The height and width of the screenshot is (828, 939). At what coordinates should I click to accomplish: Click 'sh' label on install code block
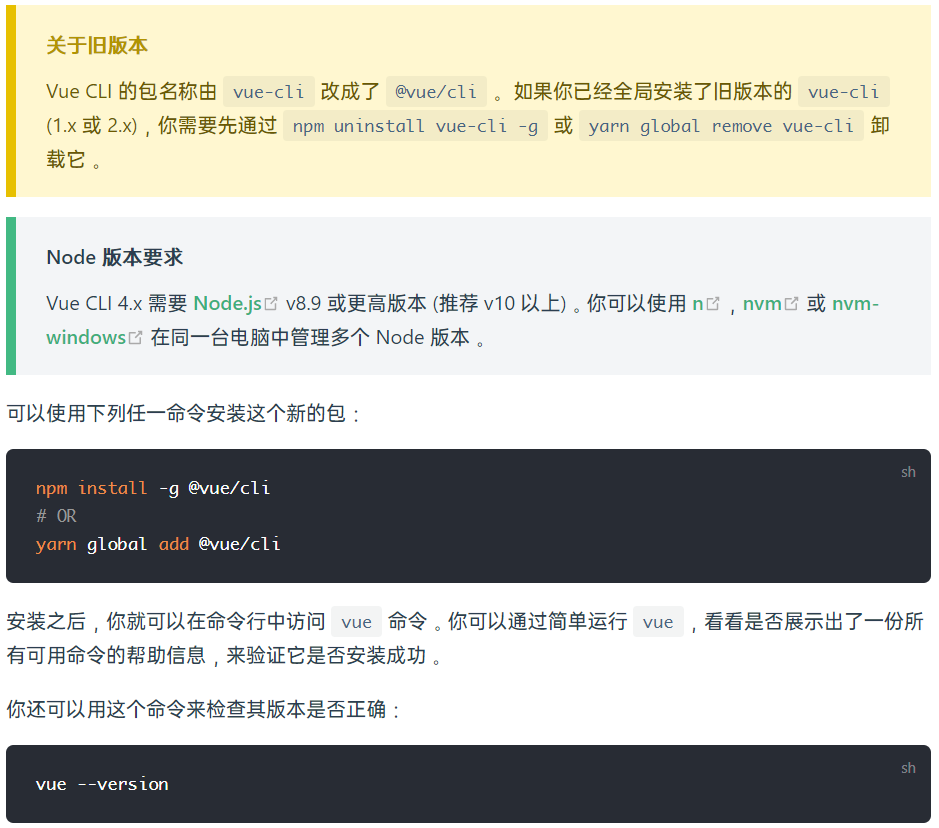(908, 472)
